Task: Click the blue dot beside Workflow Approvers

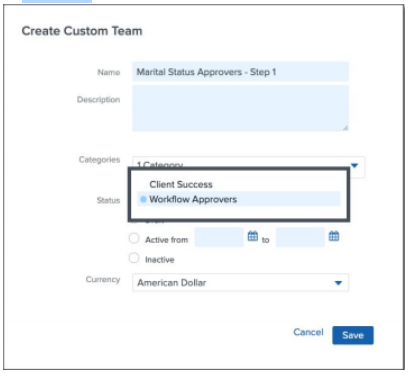Action: 143,199
